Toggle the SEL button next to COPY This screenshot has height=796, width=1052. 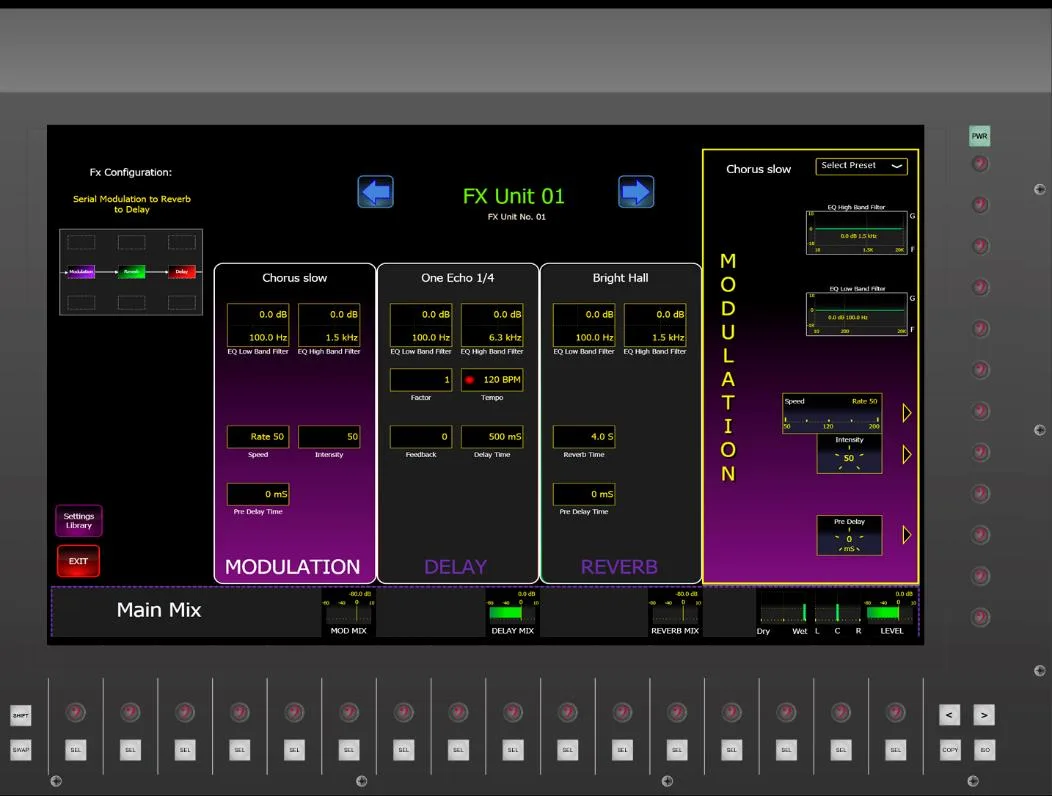tap(896, 750)
